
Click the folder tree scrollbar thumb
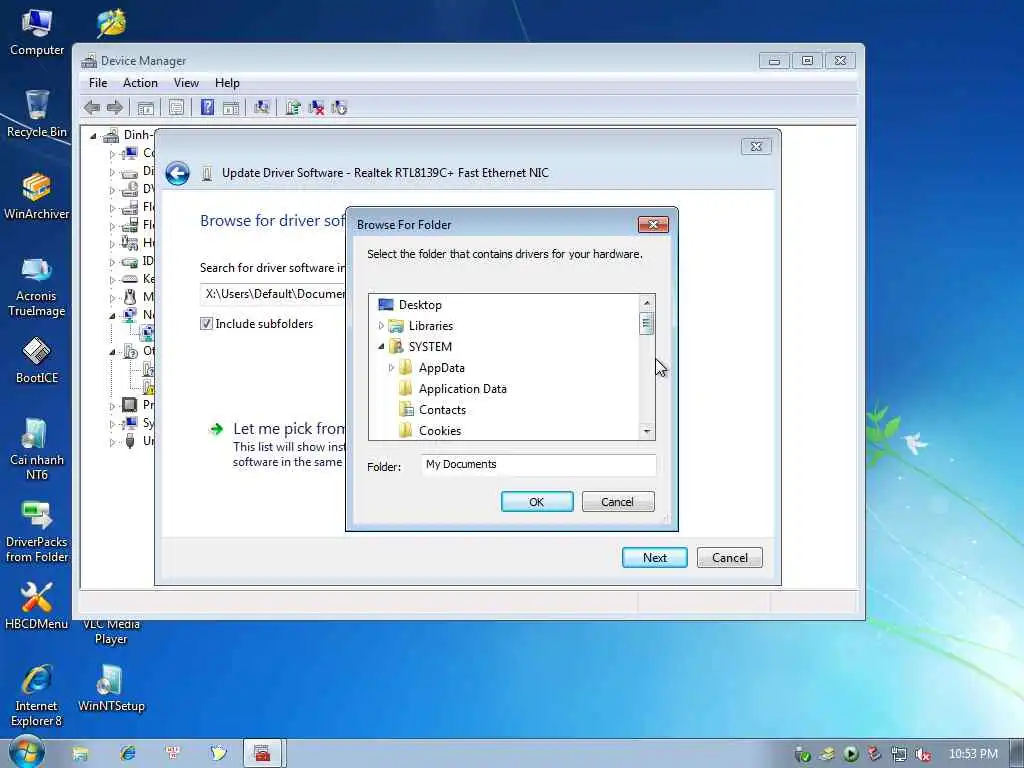(x=647, y=323)
